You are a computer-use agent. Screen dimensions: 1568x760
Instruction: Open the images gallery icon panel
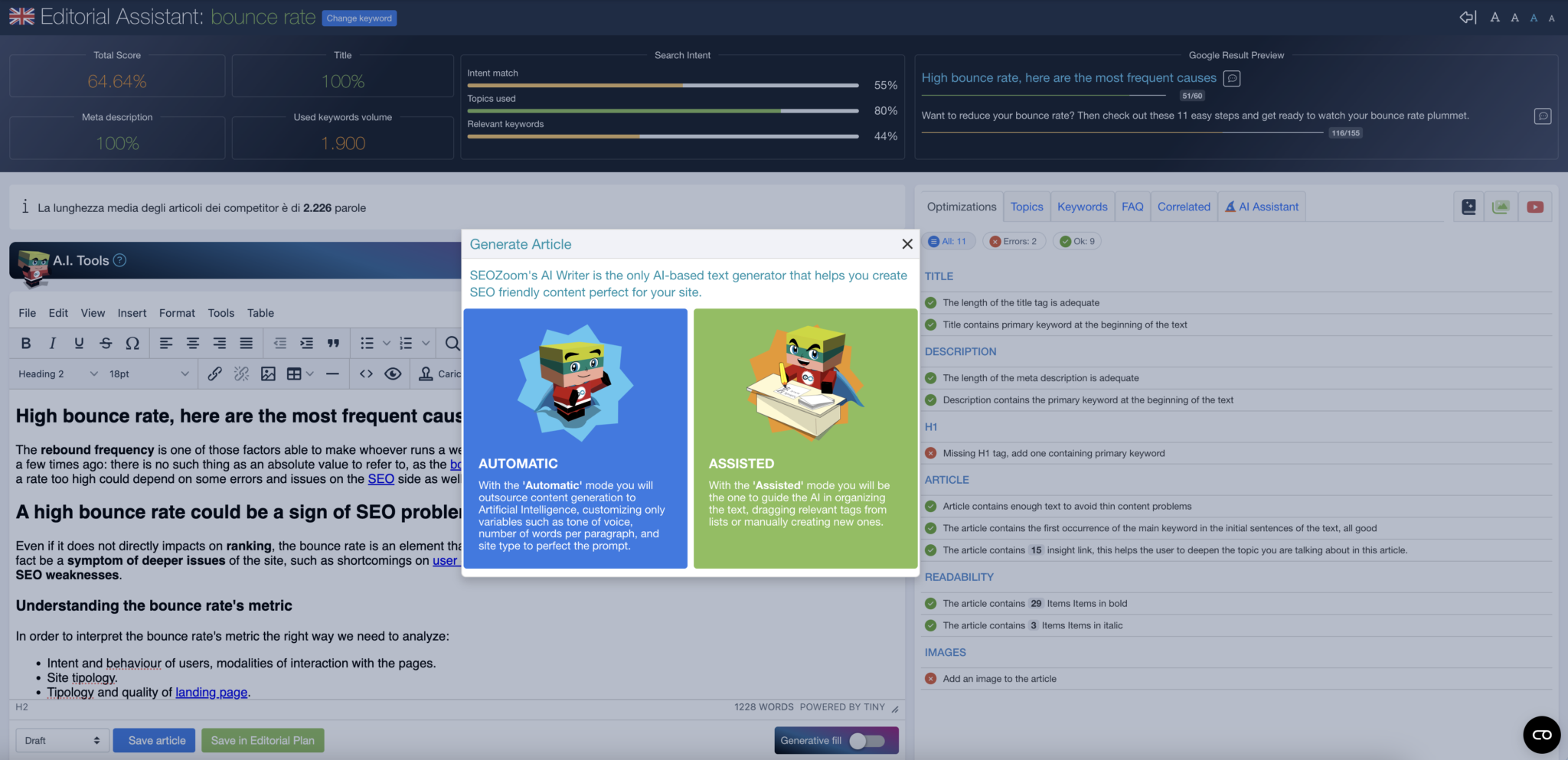click(x=1501, y=207)
